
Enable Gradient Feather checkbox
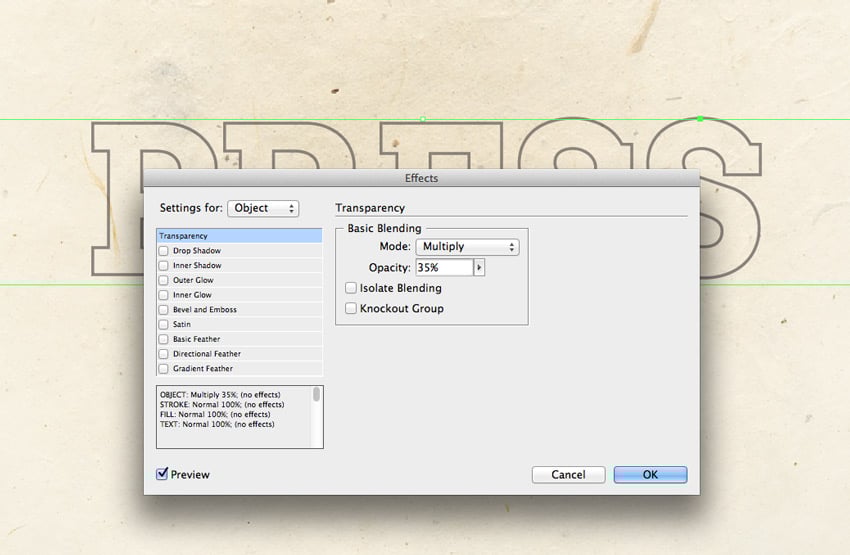164,369
